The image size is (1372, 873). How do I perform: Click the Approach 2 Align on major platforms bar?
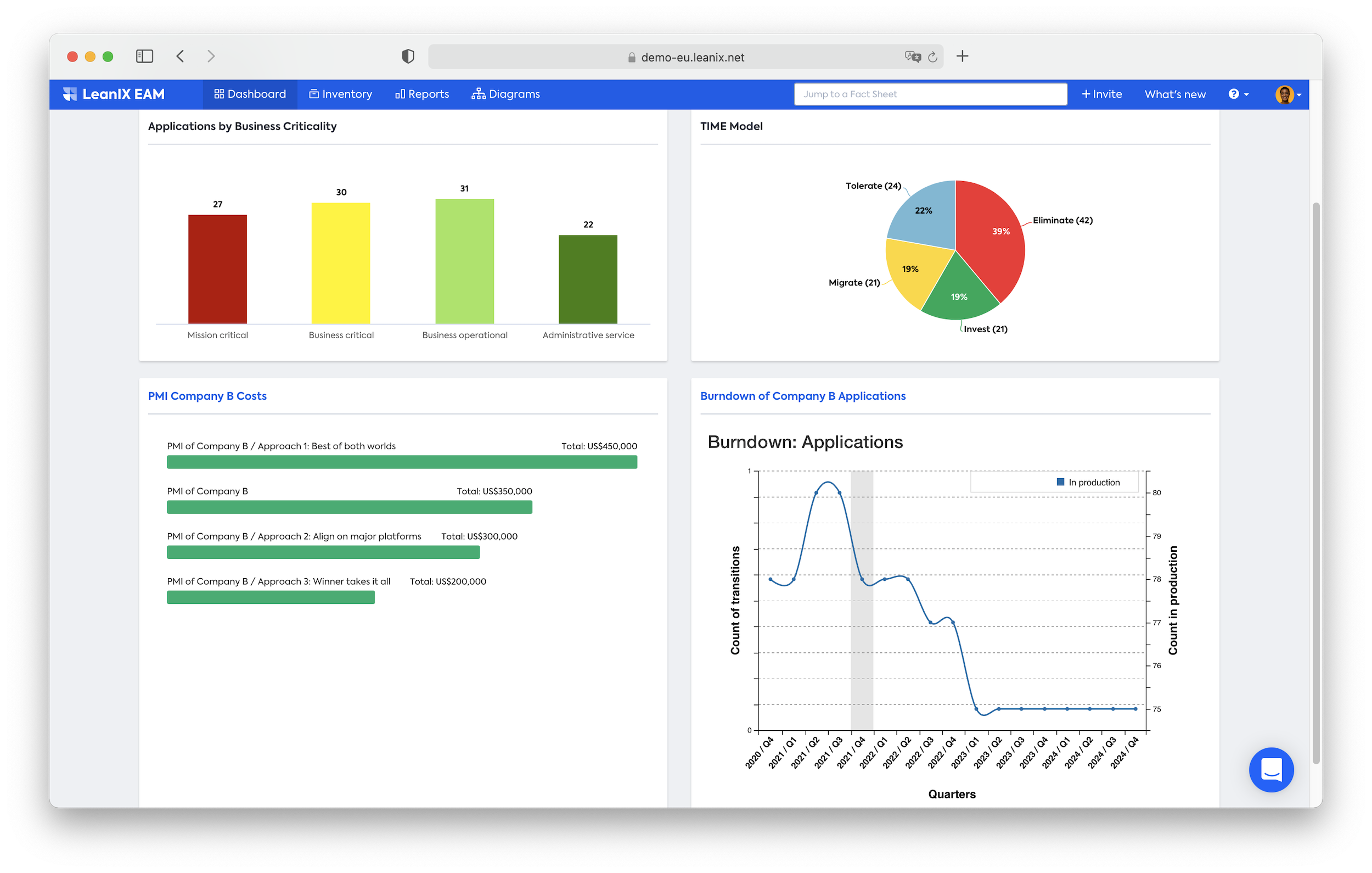pyautogui.click(x=323, y=552)
